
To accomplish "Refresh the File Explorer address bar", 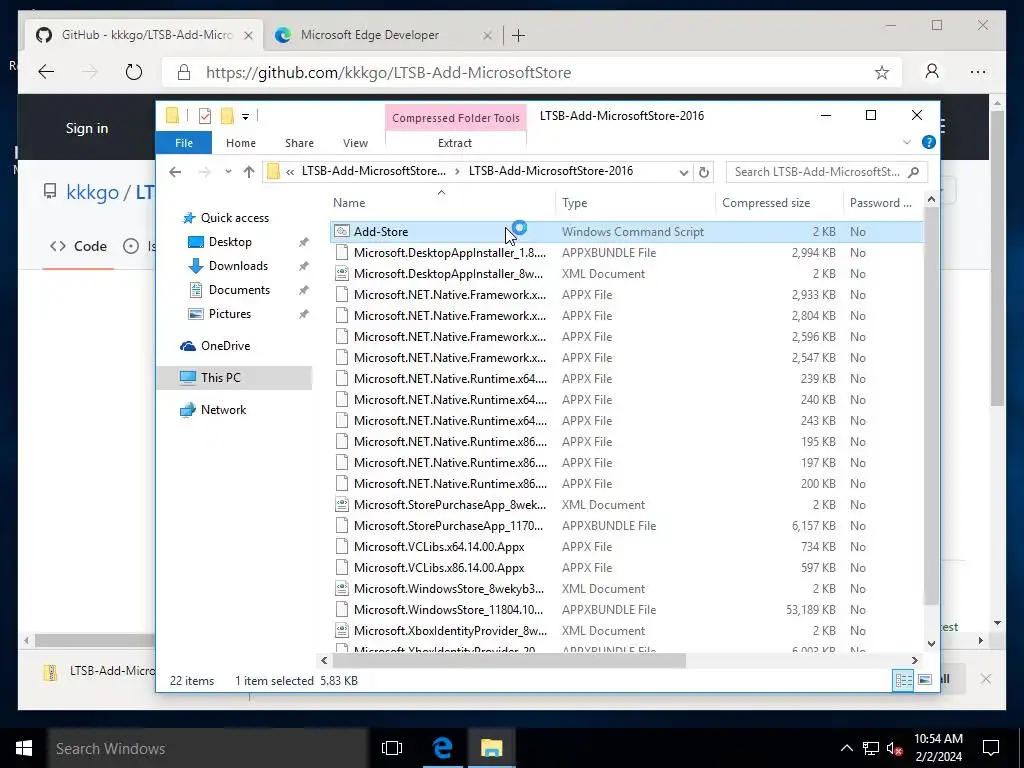I will [703, 172].
